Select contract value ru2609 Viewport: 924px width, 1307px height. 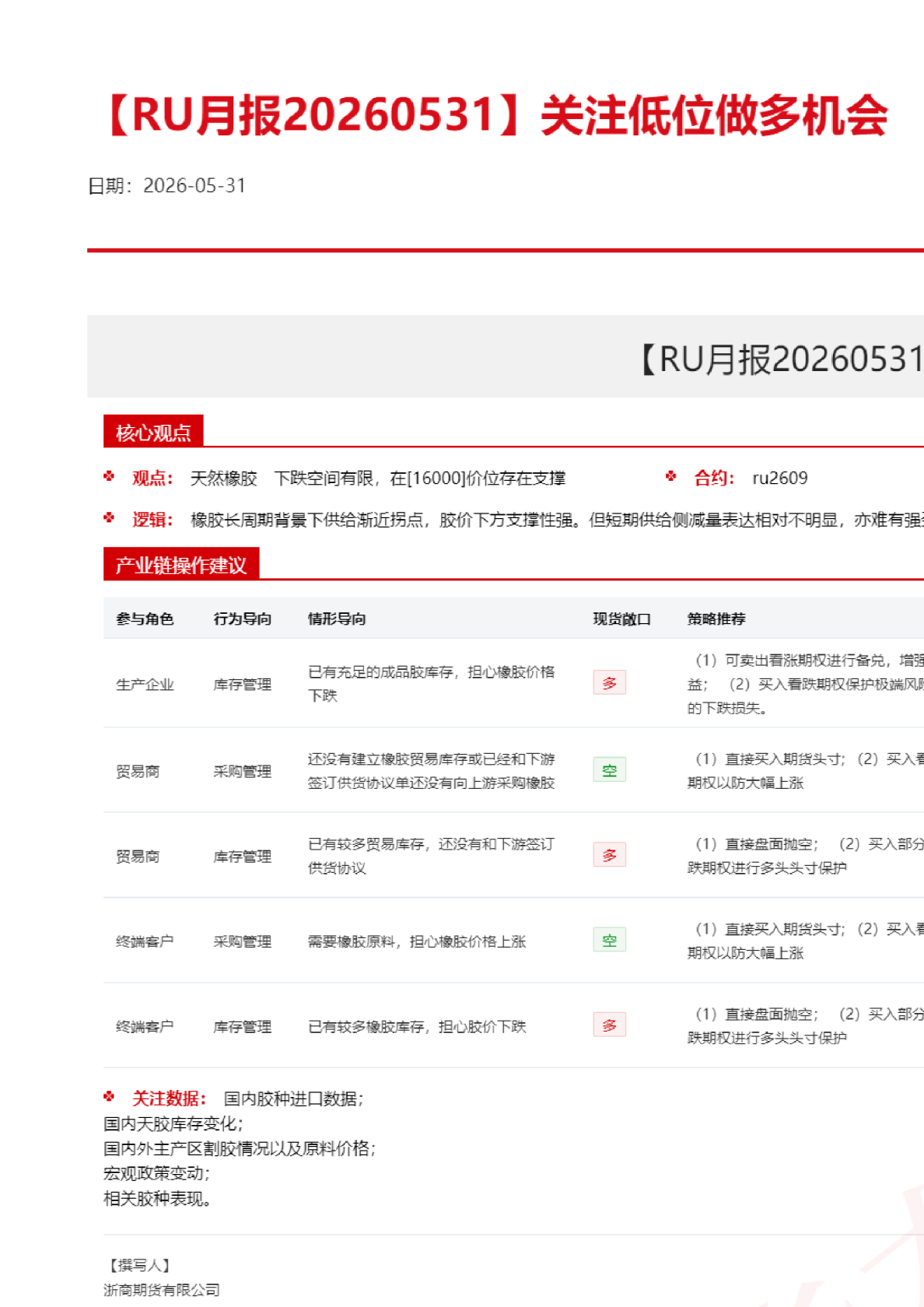[780, 478]
